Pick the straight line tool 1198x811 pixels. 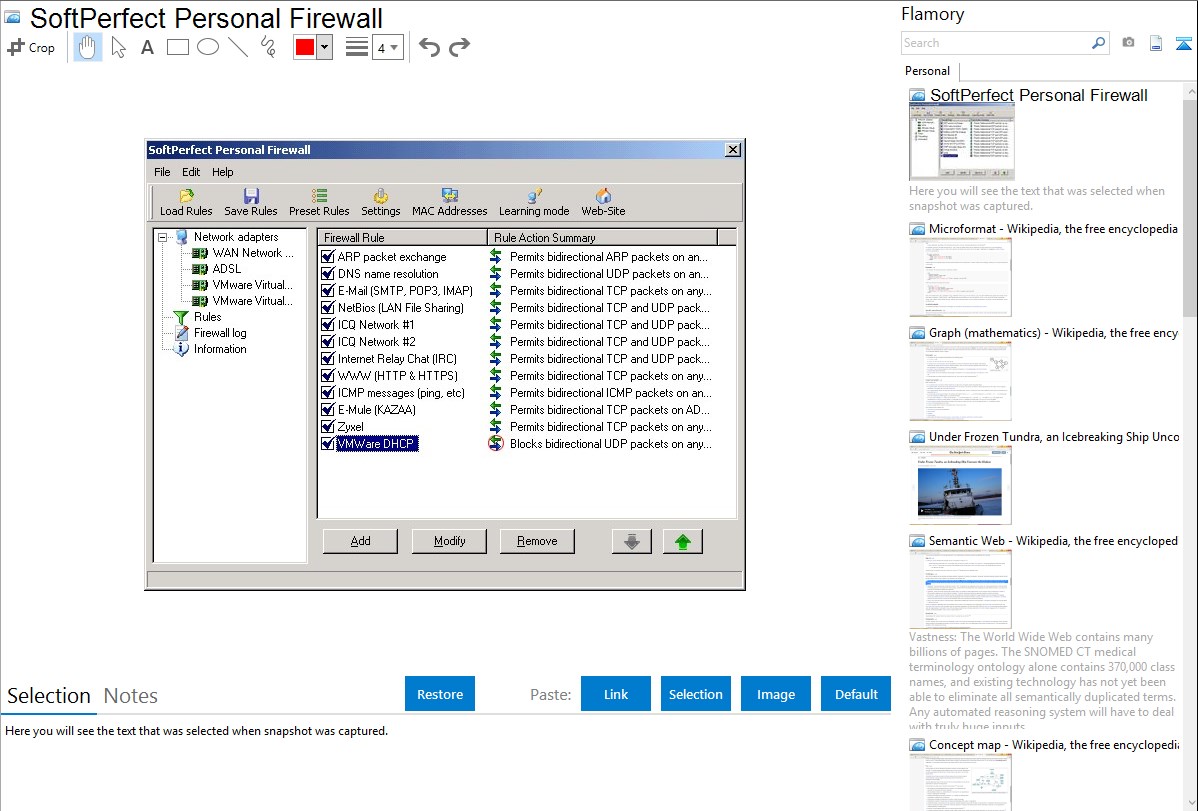click(x=237, y=47)
